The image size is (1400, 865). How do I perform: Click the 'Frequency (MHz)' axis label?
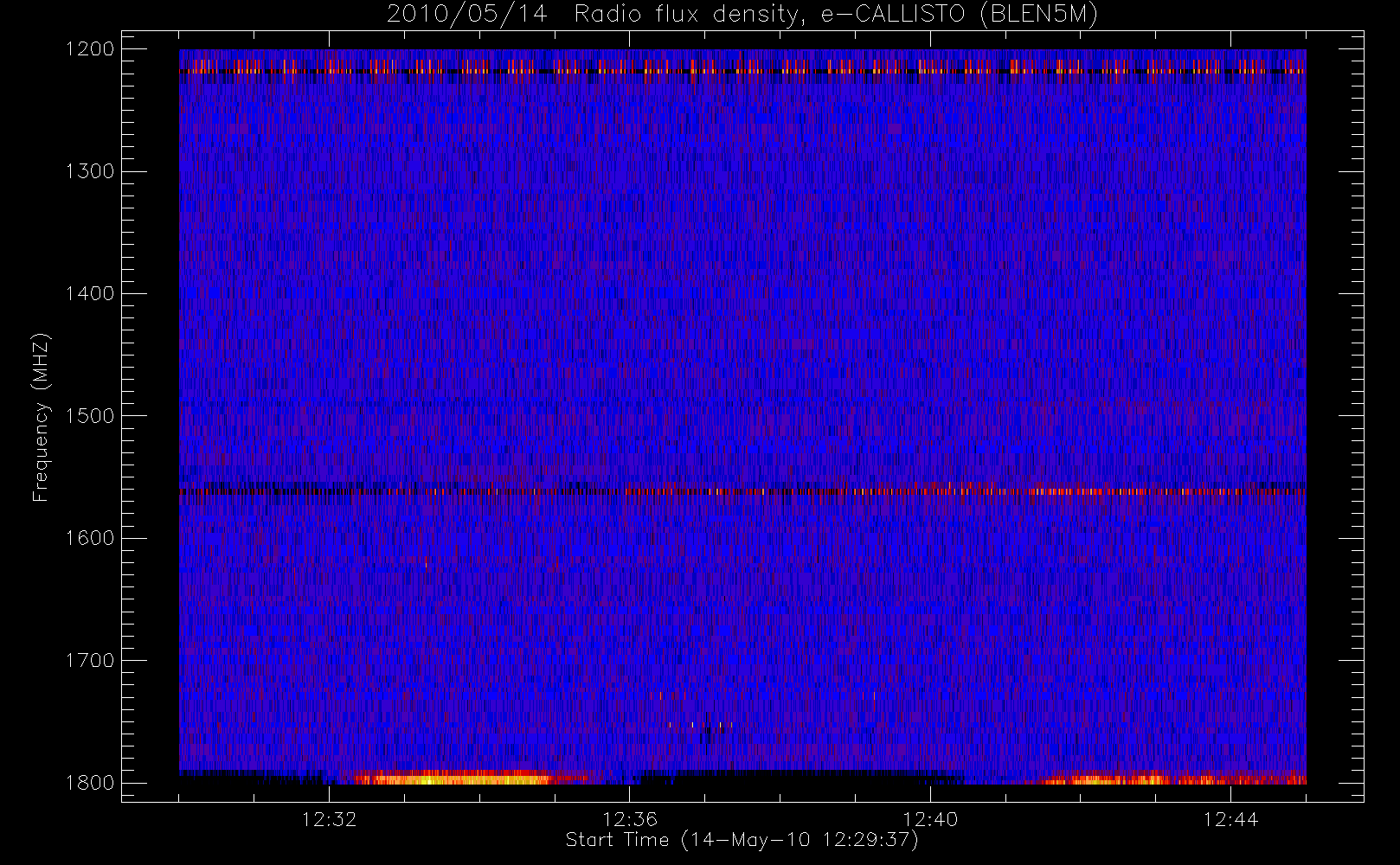coord(40,417)
